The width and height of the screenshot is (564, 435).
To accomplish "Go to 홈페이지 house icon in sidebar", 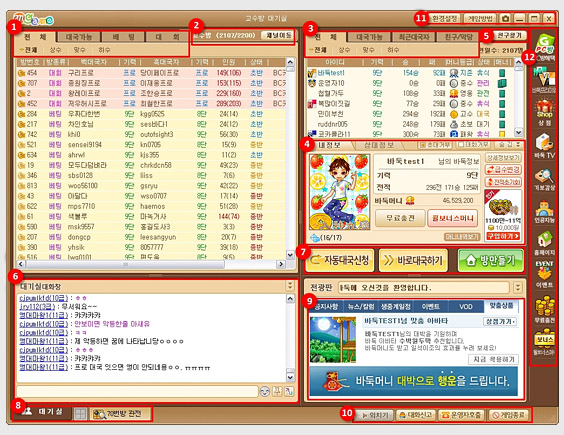I will [544, 244].
